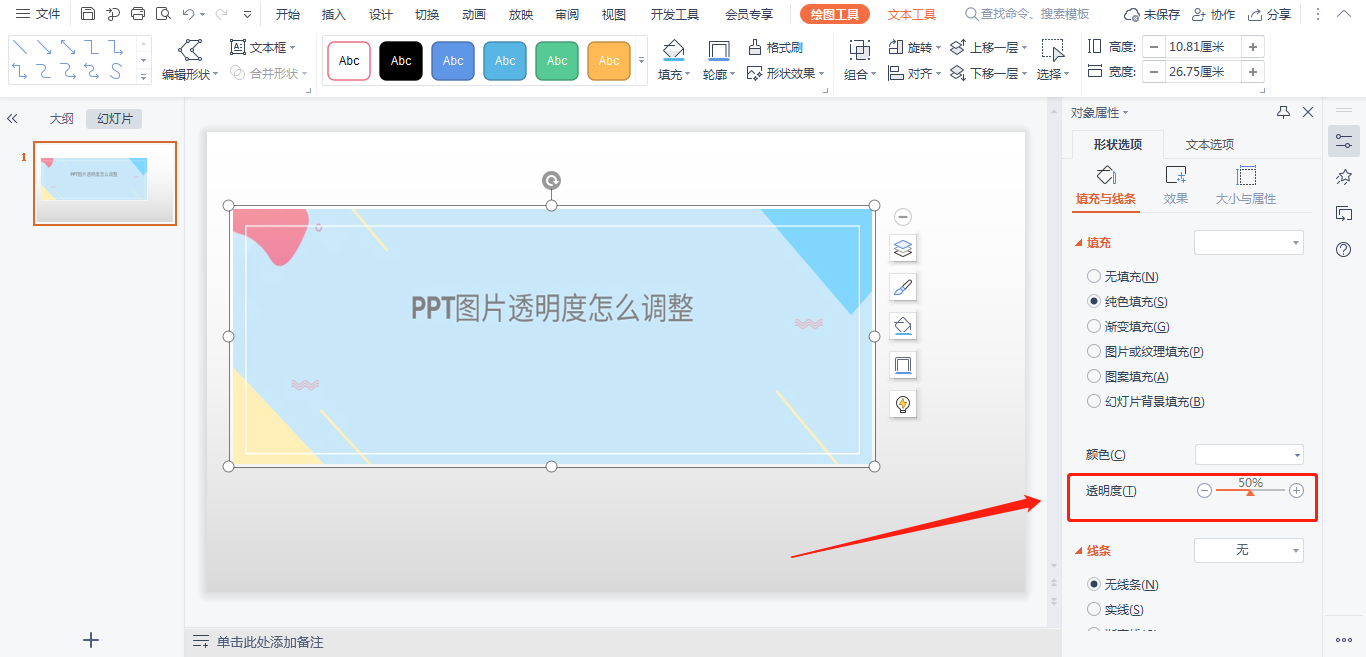Image resolution: width=1366 pixels, height=657 pixels.
Task: Switch to the 插入 ribbon tab
Action: (333, 14)
